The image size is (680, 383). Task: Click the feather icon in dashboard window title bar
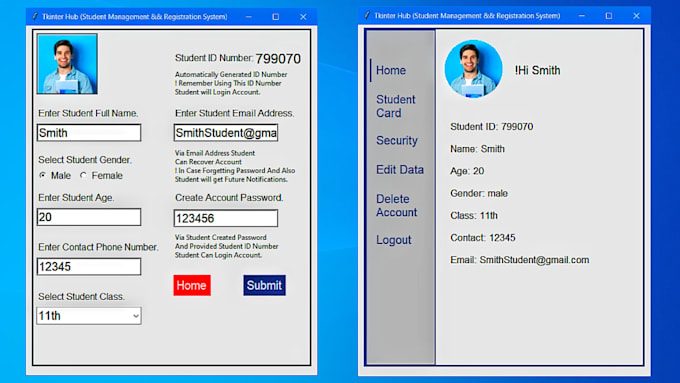click(x=367, y=16)
